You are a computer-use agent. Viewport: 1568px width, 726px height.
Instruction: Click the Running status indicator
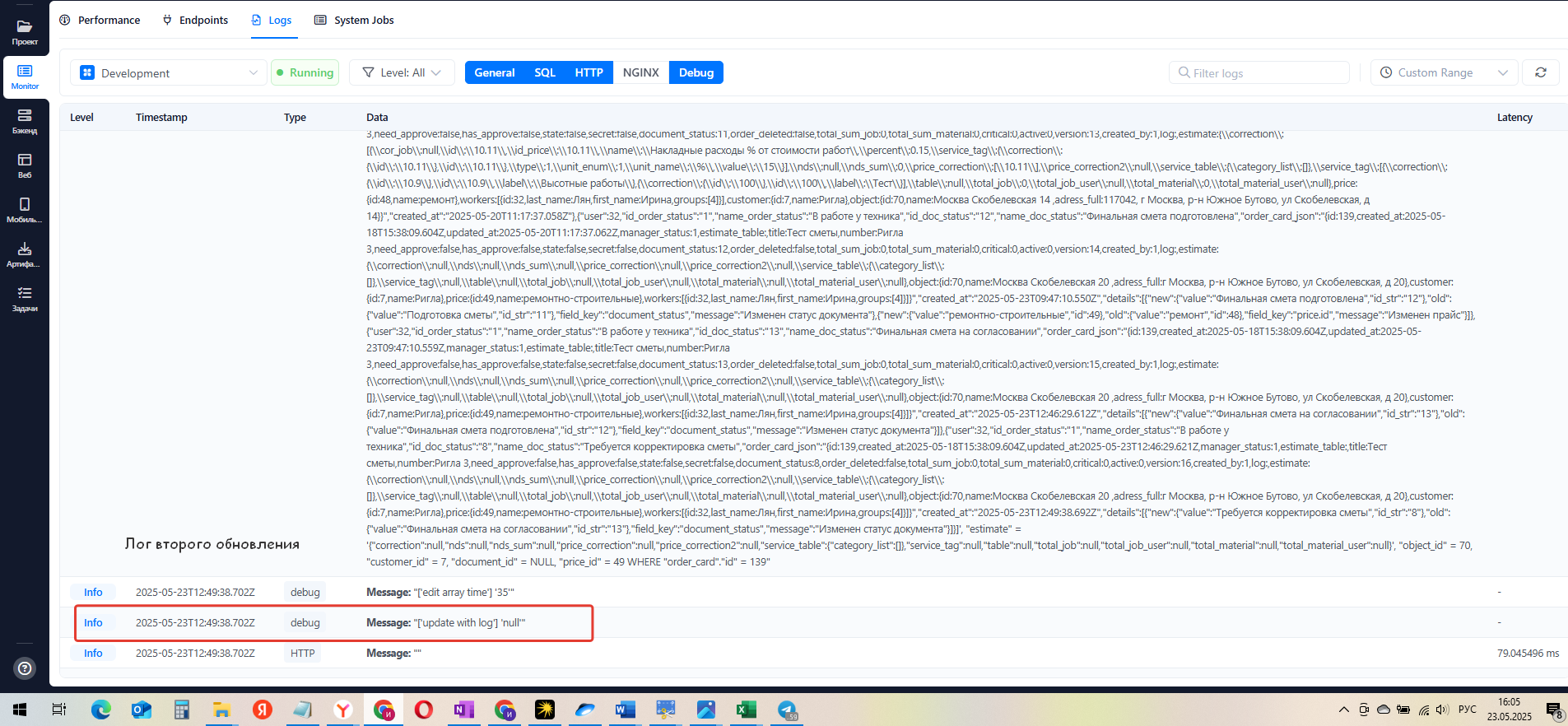tap(305, 72)
